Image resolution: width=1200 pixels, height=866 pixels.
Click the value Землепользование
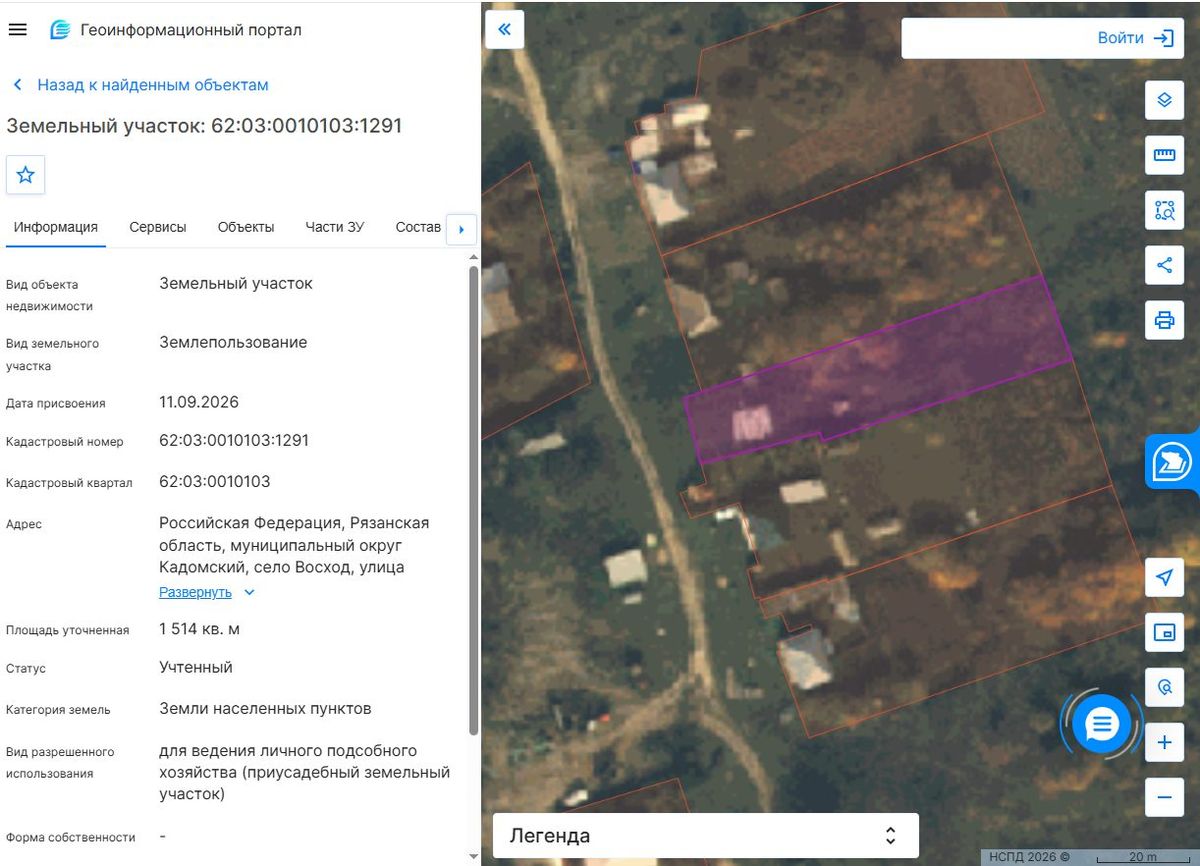pos(233,342)
